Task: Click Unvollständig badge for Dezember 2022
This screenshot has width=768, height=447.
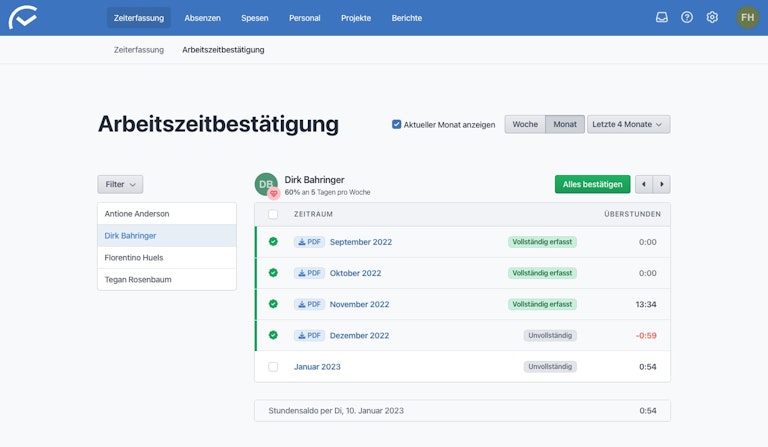Action: [x=550, y=335]
